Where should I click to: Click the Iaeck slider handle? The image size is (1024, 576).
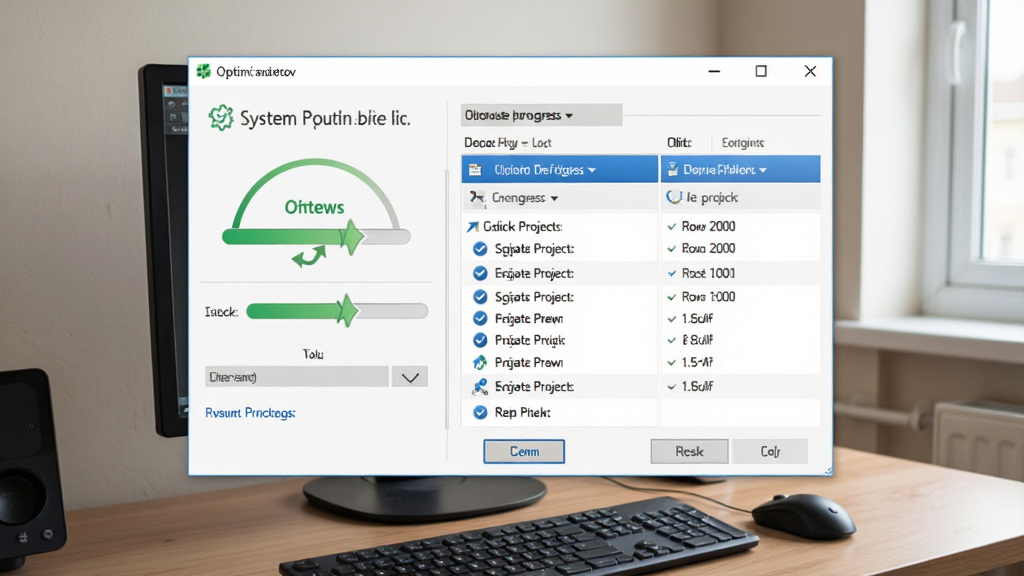(347, 311)
